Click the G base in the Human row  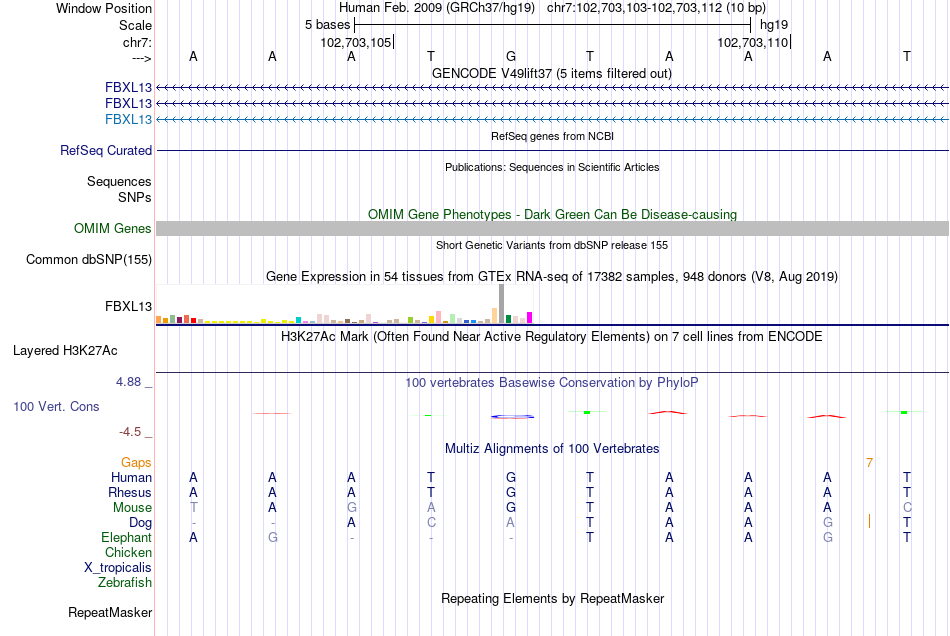pos(511,477)
